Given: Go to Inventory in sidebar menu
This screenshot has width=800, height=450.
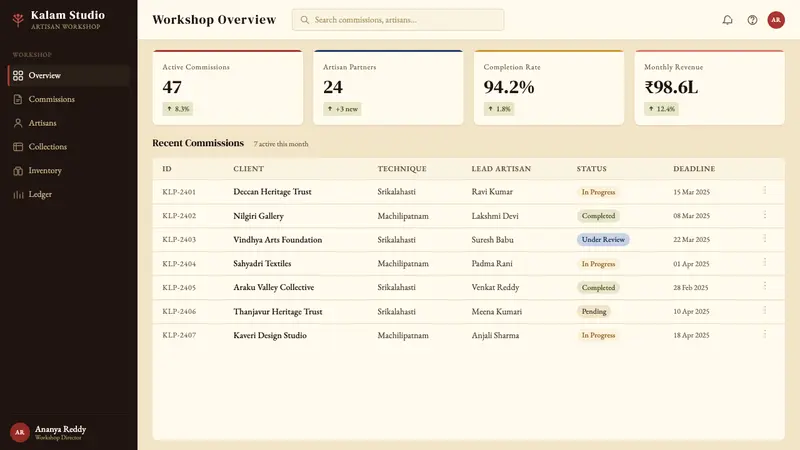Looking at the screenshot, I should pos(69,171).
